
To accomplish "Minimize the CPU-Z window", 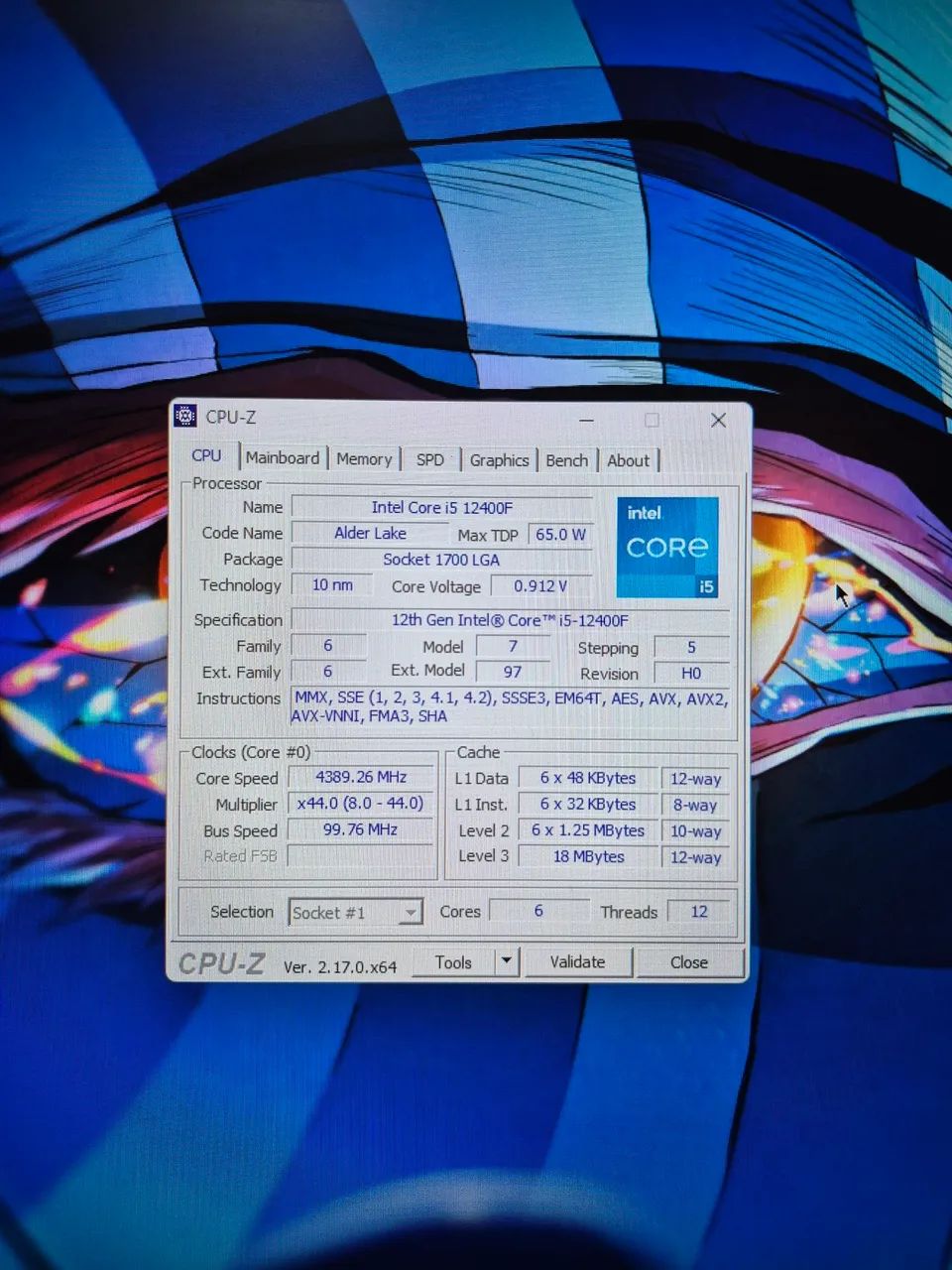I will (587, 420).
